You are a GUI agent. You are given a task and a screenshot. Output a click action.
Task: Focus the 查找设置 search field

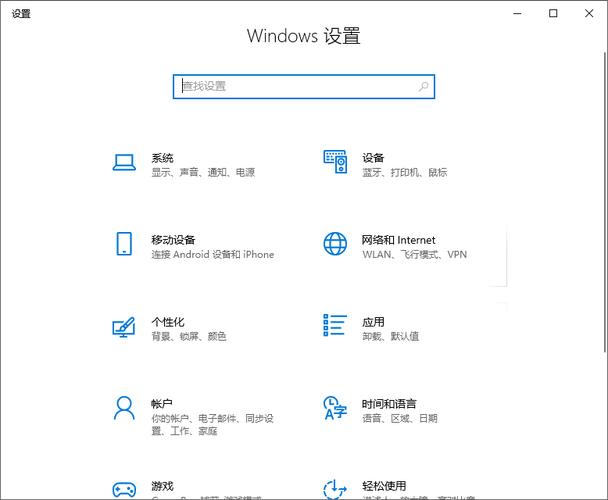295,87
